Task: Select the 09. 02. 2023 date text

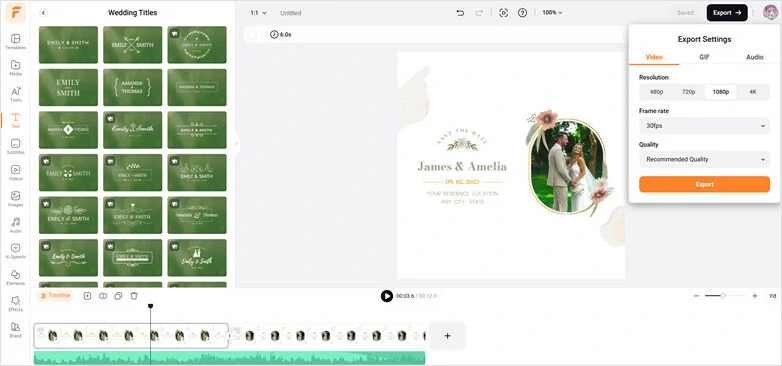Action: click(462, 182)
